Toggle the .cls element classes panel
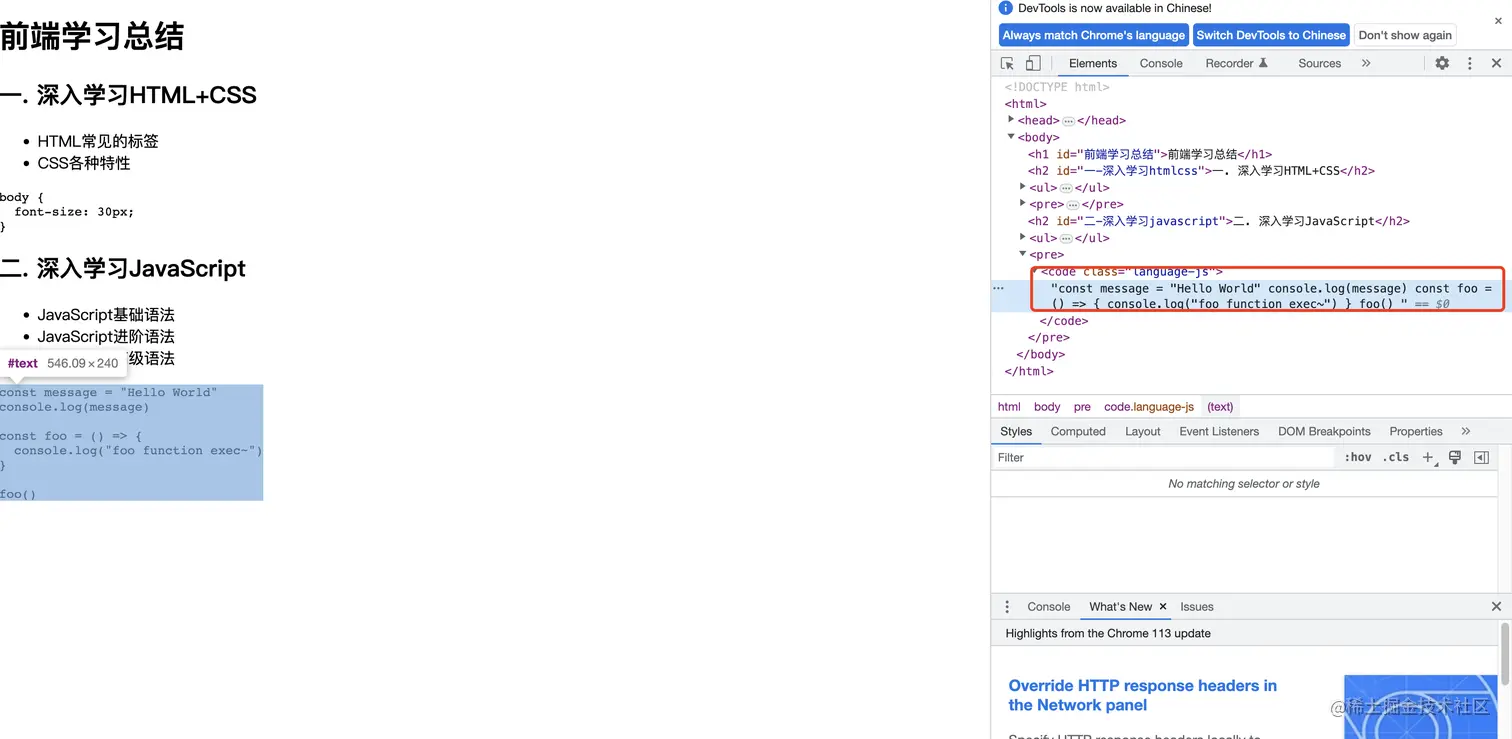 click(x=1396, y=457)
